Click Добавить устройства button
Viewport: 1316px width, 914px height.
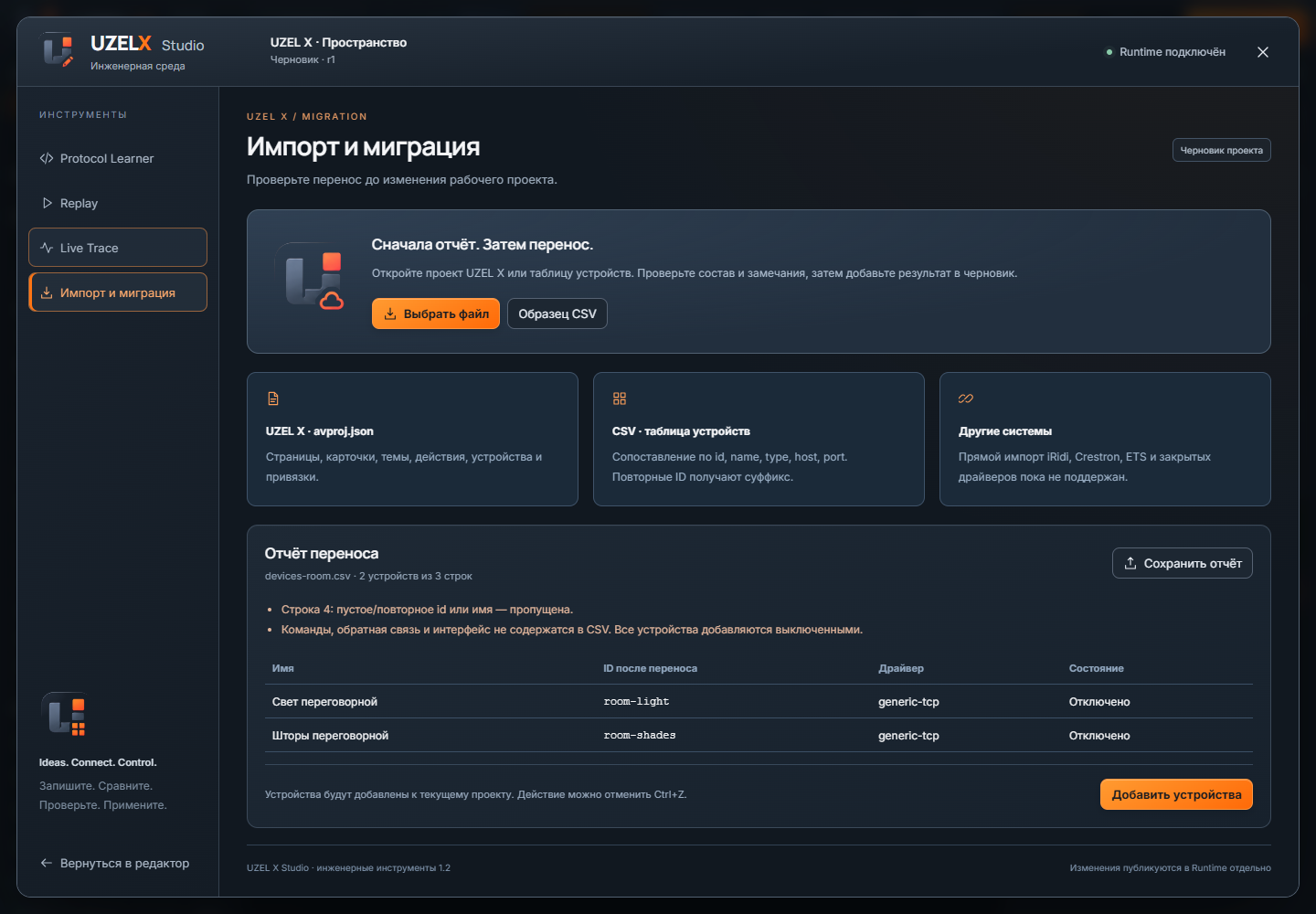coord(1176,794)
